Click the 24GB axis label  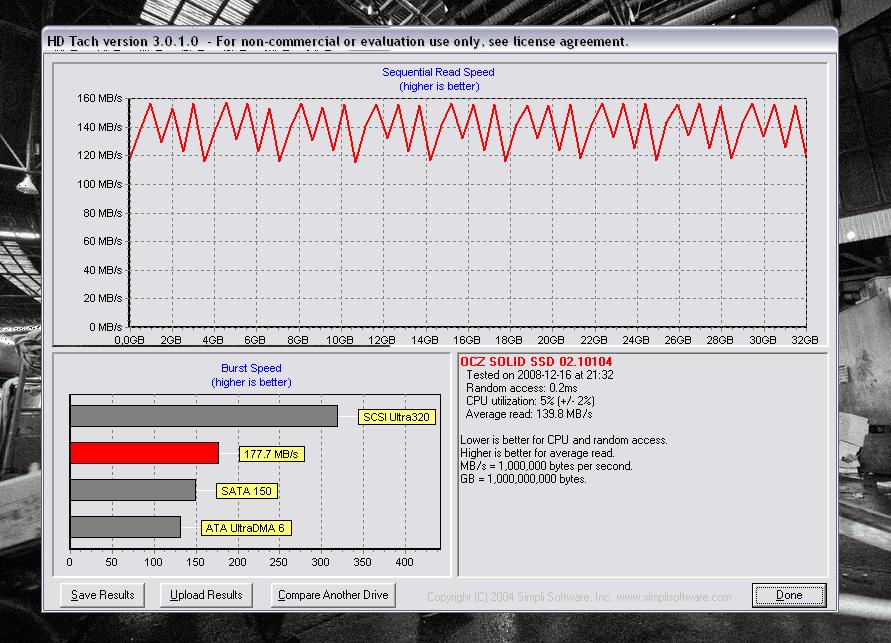(635, 340)
